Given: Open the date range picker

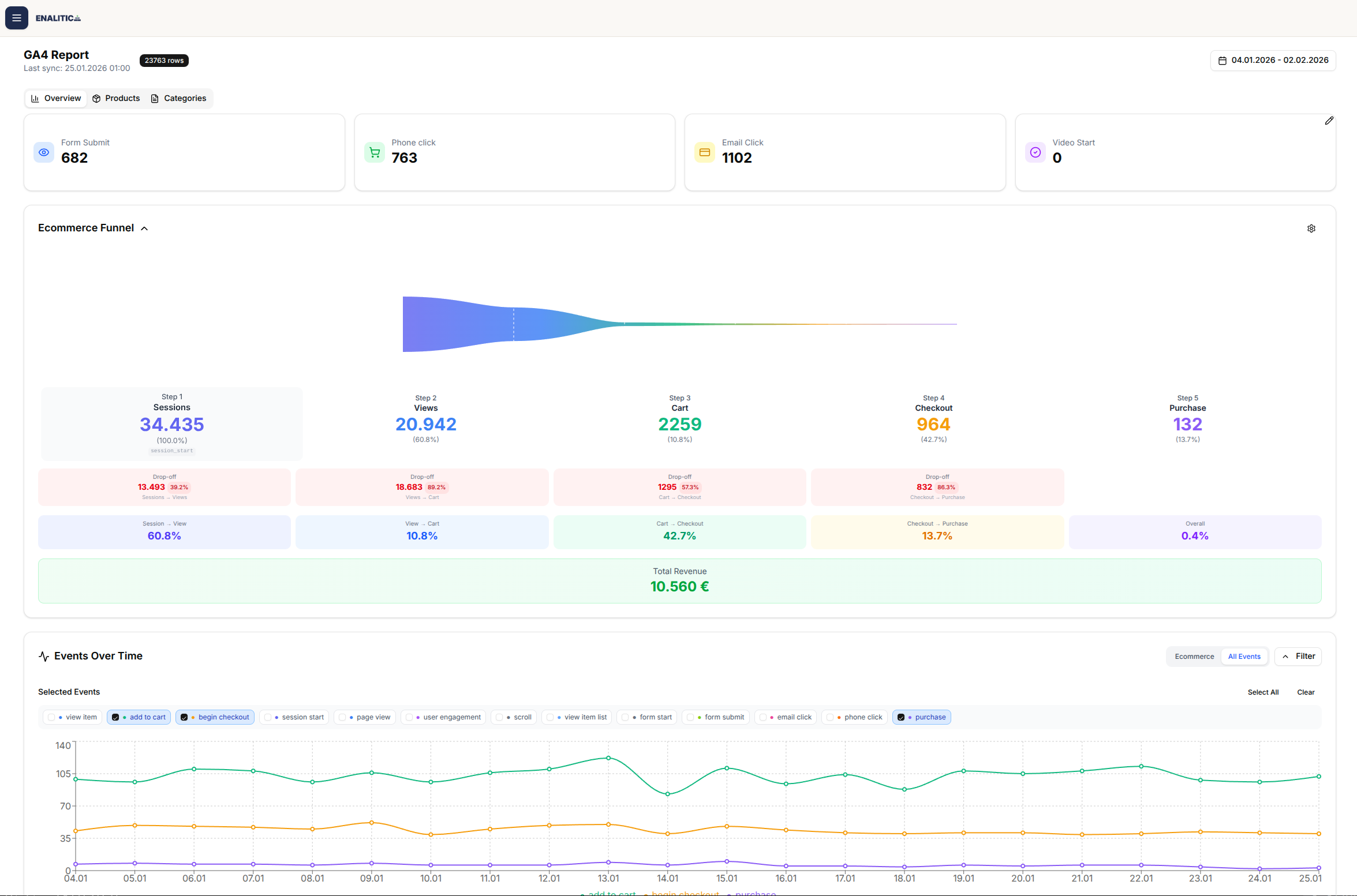Looking at the screenshot, I should point(1272,60).
